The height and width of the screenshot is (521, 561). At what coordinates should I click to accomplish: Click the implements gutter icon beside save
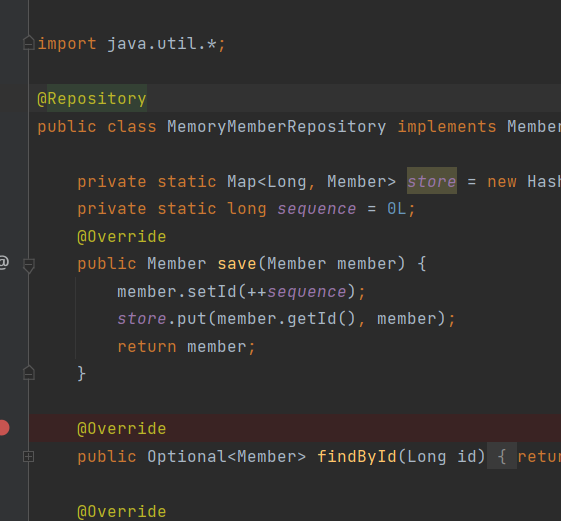pos(4,262)
